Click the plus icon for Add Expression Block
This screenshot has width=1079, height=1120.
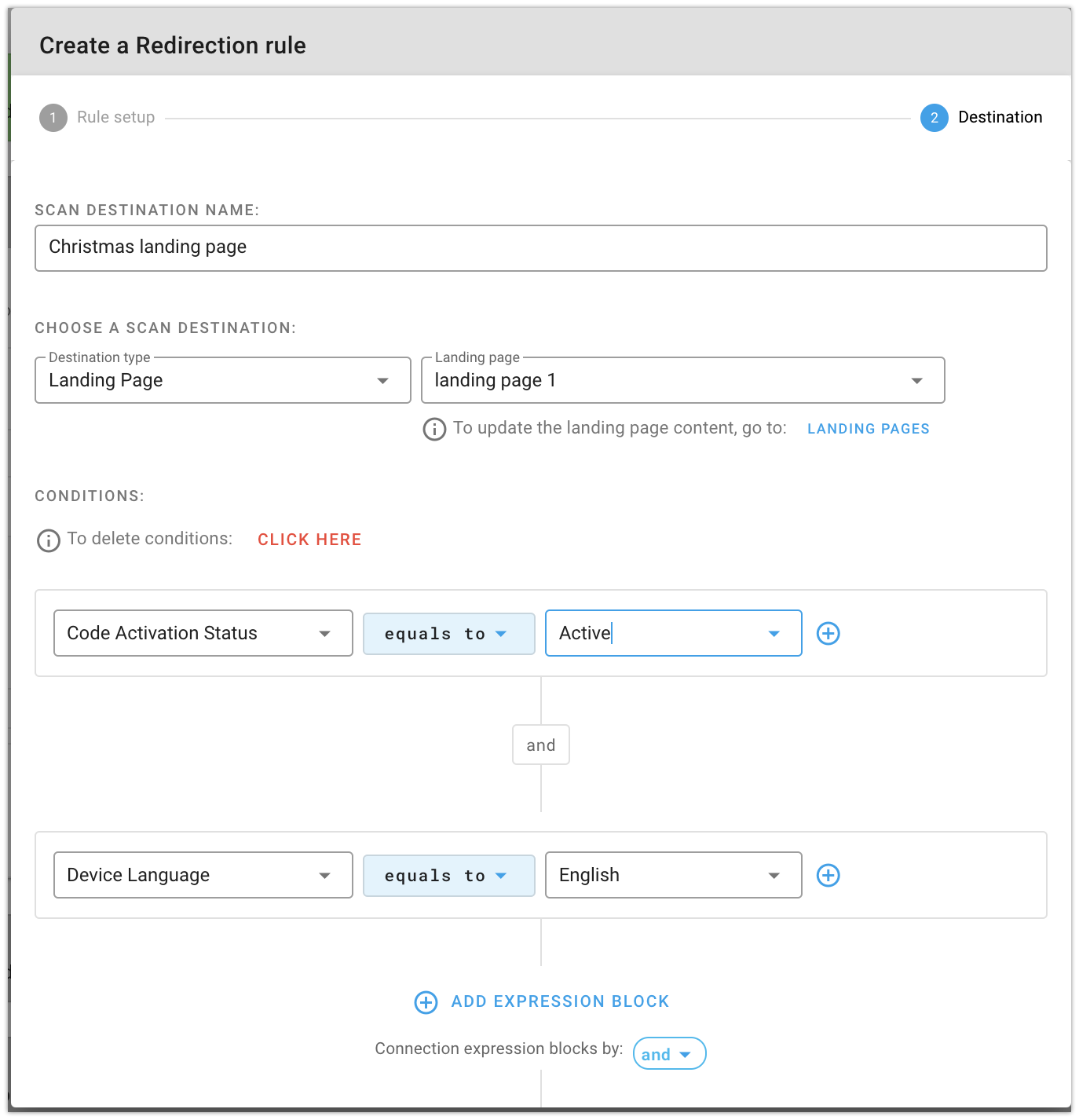pyautogui.click(x=426, y=1002)
